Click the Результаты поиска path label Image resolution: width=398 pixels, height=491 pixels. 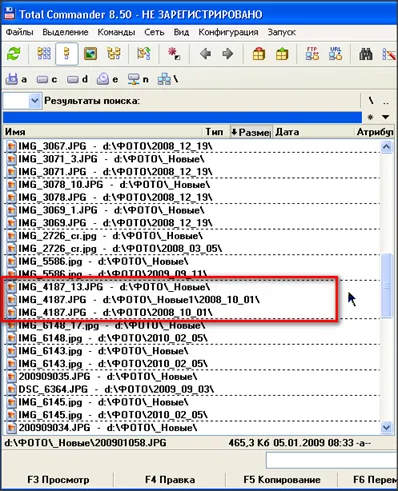tap(92, 101)
